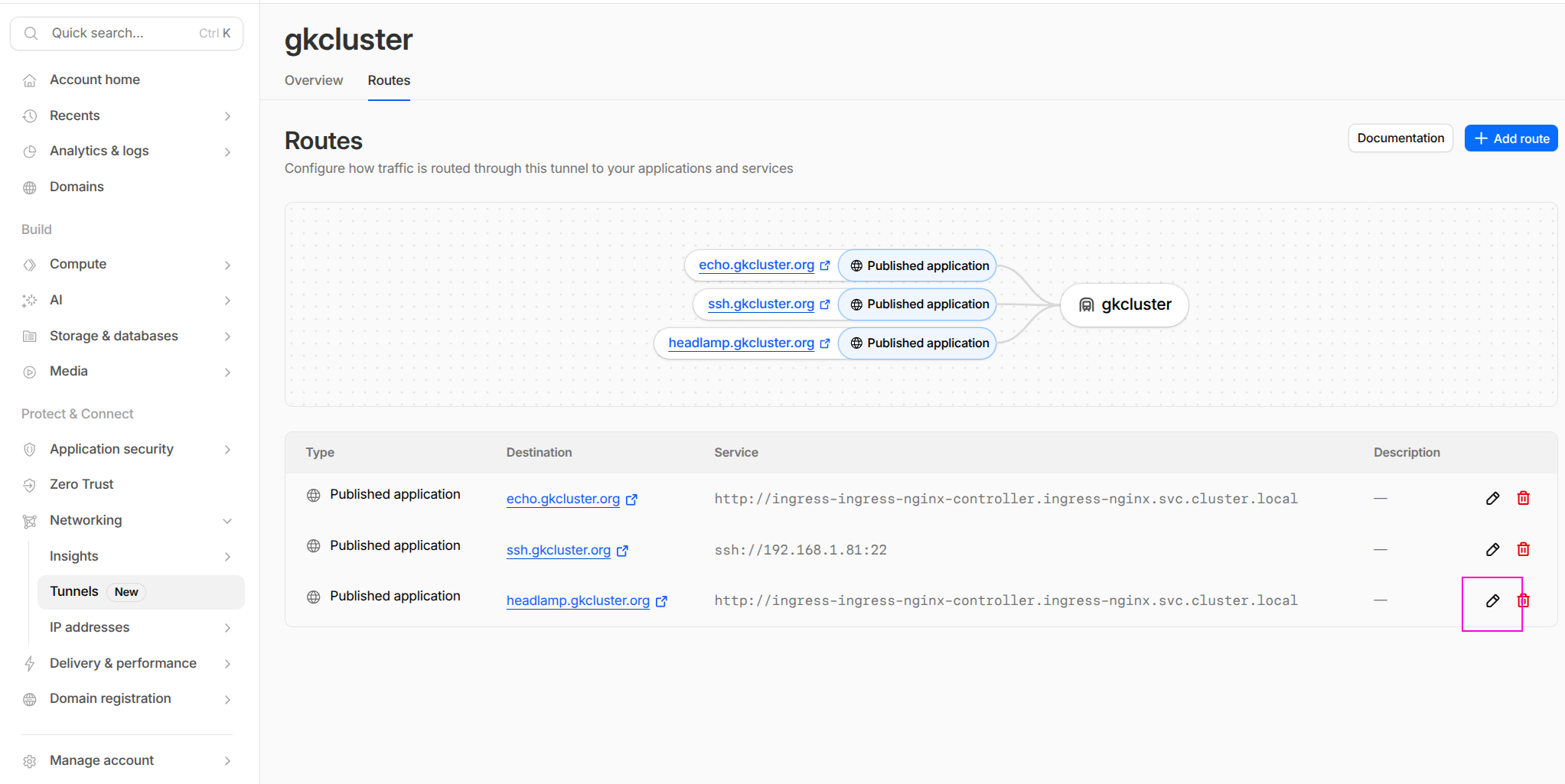1565x784 pixels.
Task: Switch to the Overview tab
Action: tap(313, 80)
